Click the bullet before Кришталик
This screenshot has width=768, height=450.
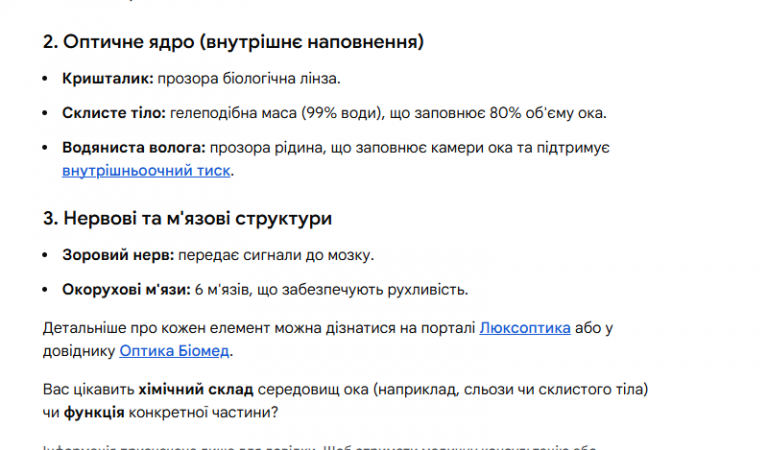click(49, 77)
